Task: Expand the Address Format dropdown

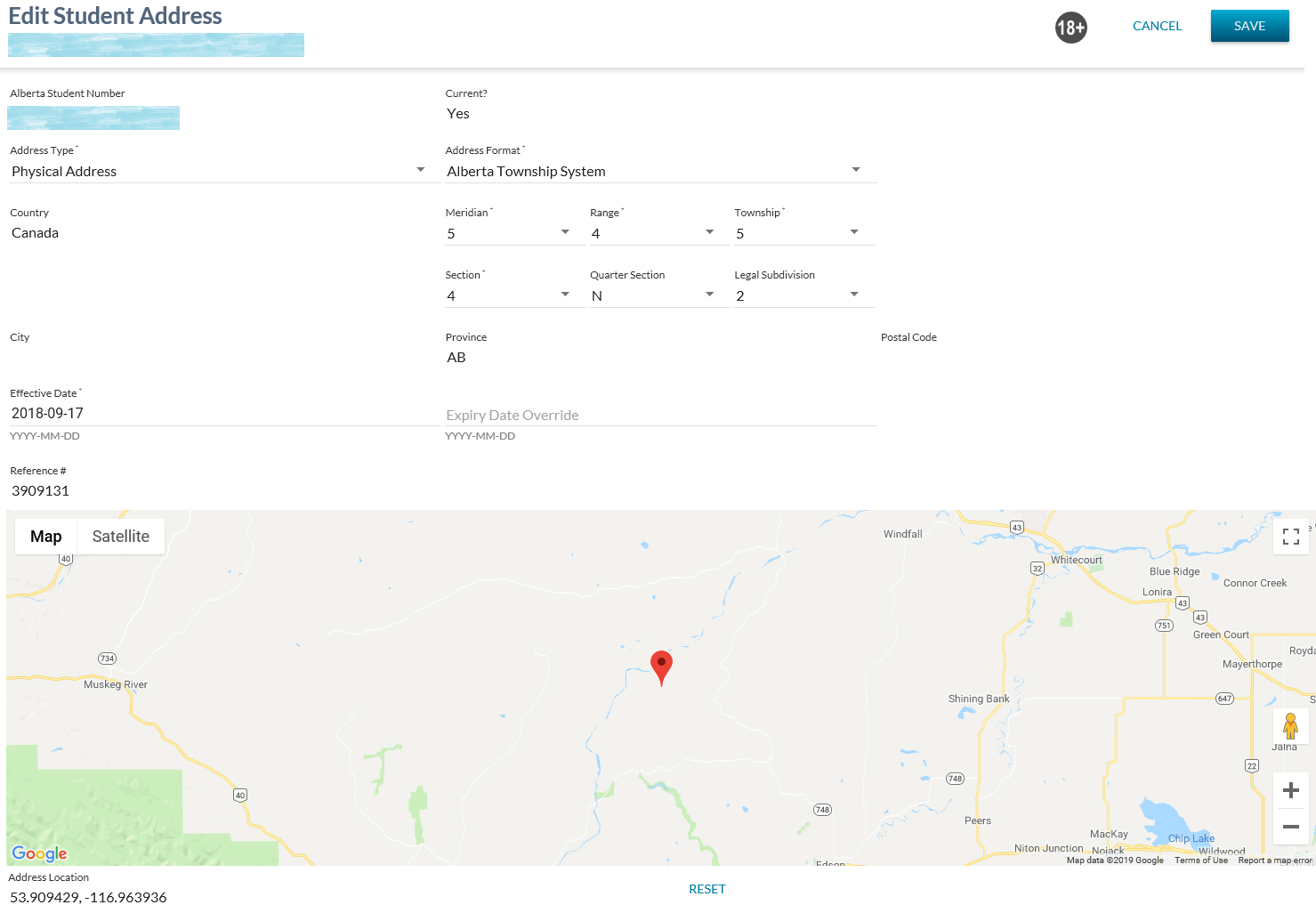Action: click(x=660, y=171)
